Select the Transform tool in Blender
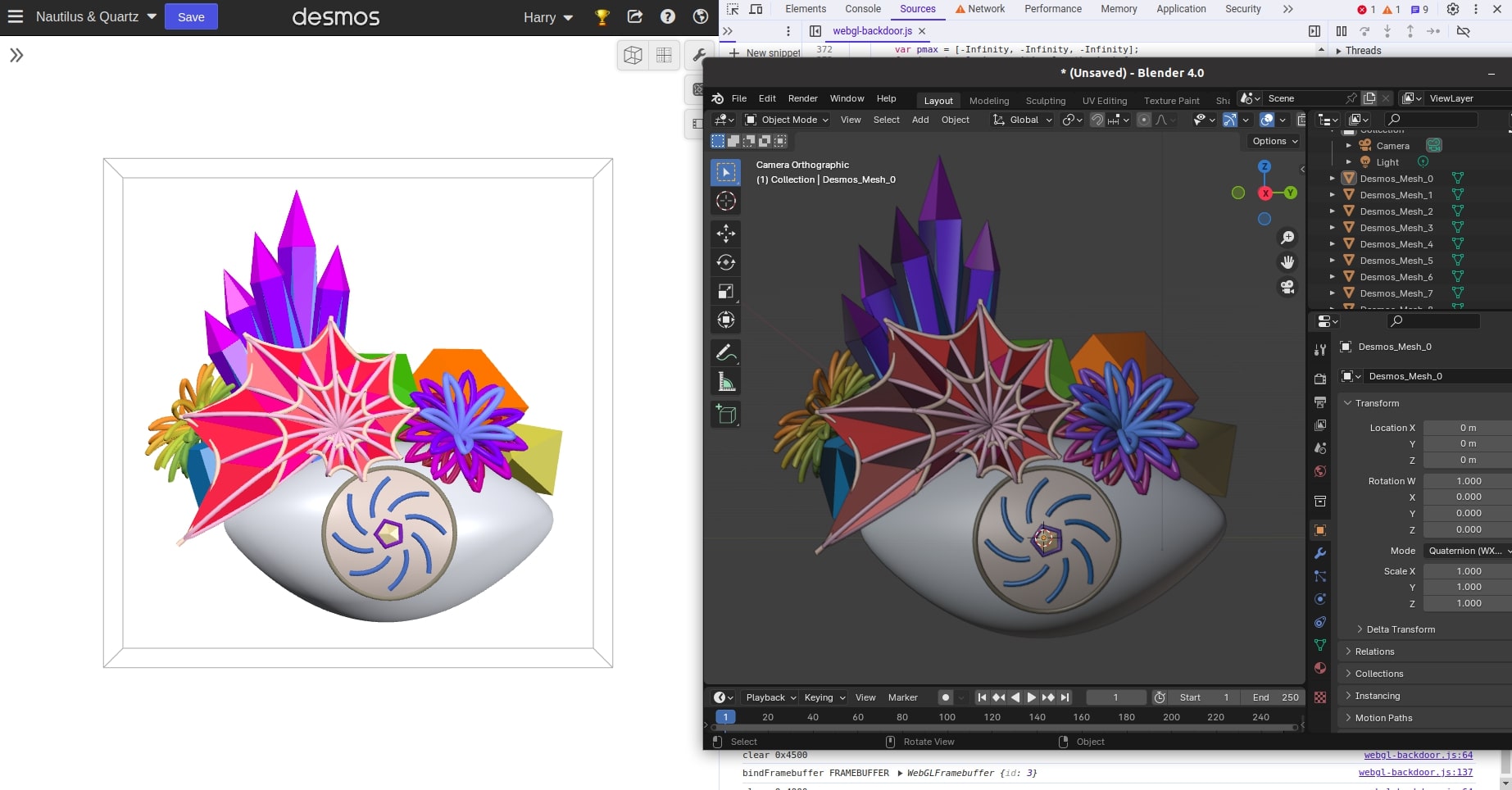 pos(725,320)
